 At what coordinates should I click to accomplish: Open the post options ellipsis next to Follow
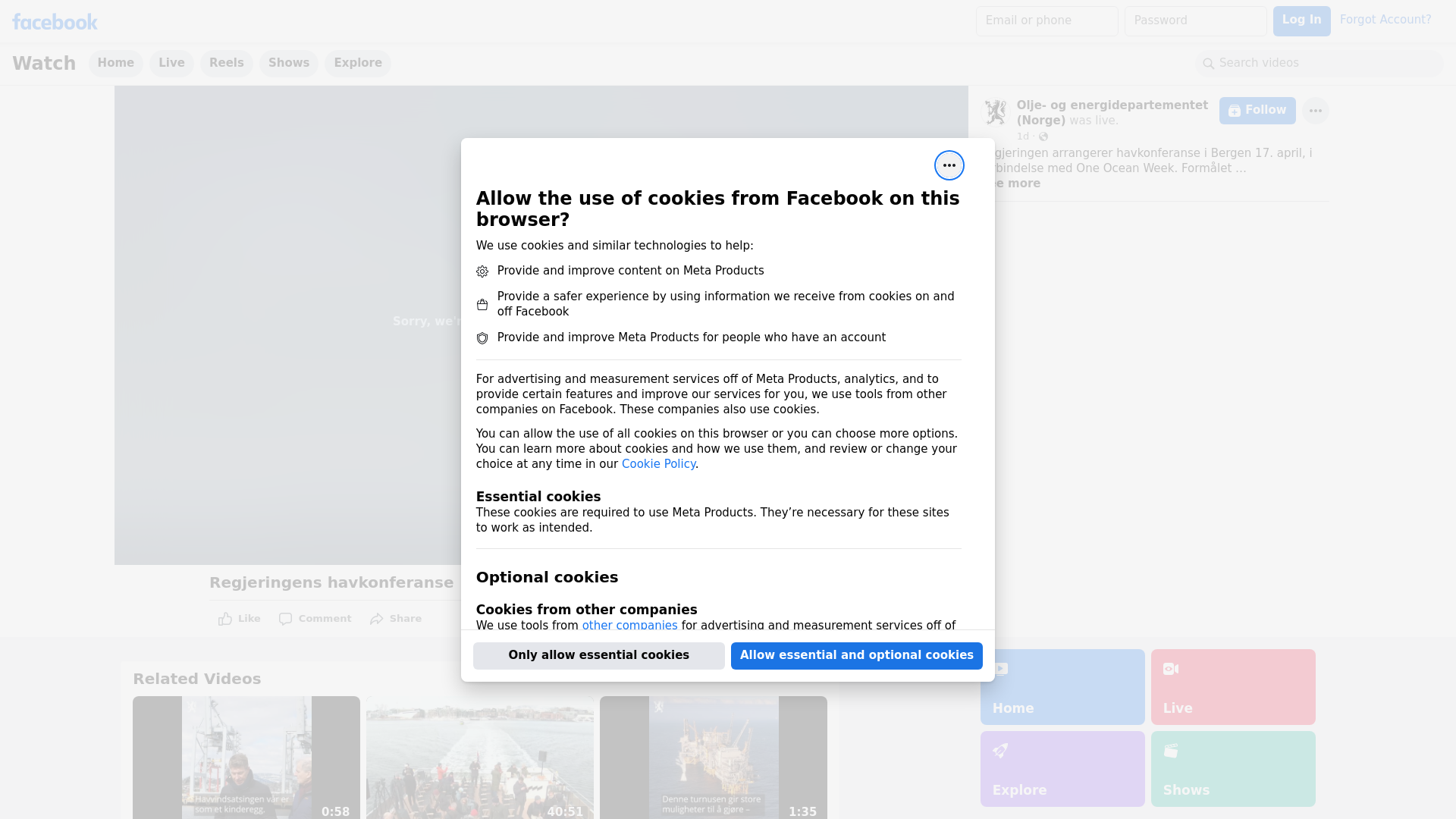tap(1315, 111)
